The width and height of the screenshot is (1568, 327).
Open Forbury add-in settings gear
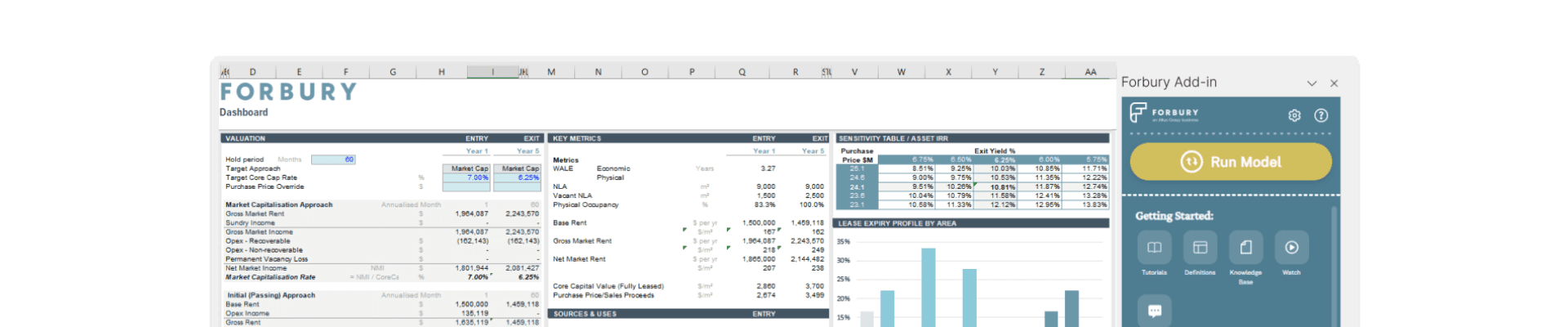click(x=1294, y=115)
